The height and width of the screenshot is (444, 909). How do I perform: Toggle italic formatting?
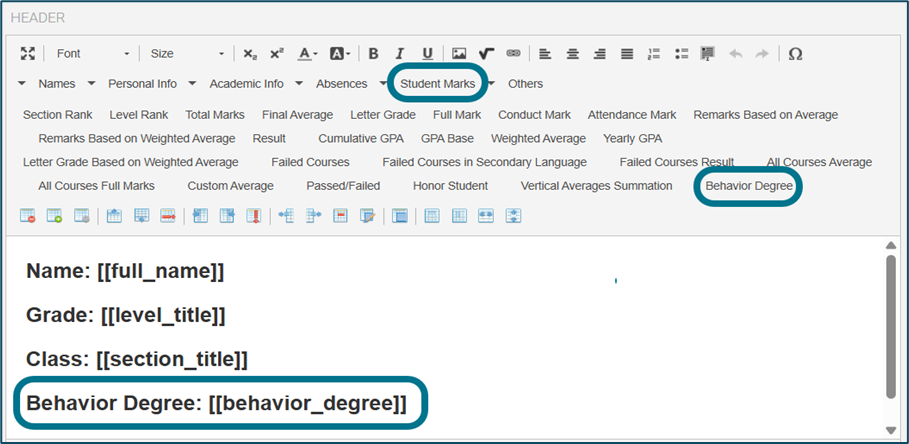[400, 53]
